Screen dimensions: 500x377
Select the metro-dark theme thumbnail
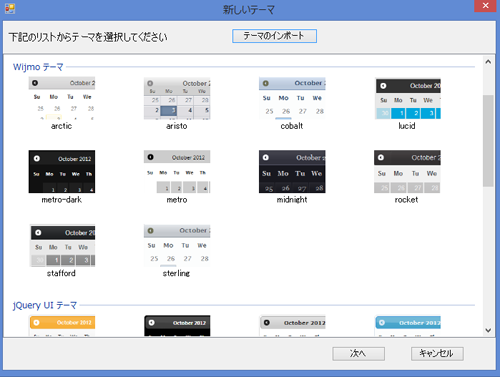(x=62, y=171)
